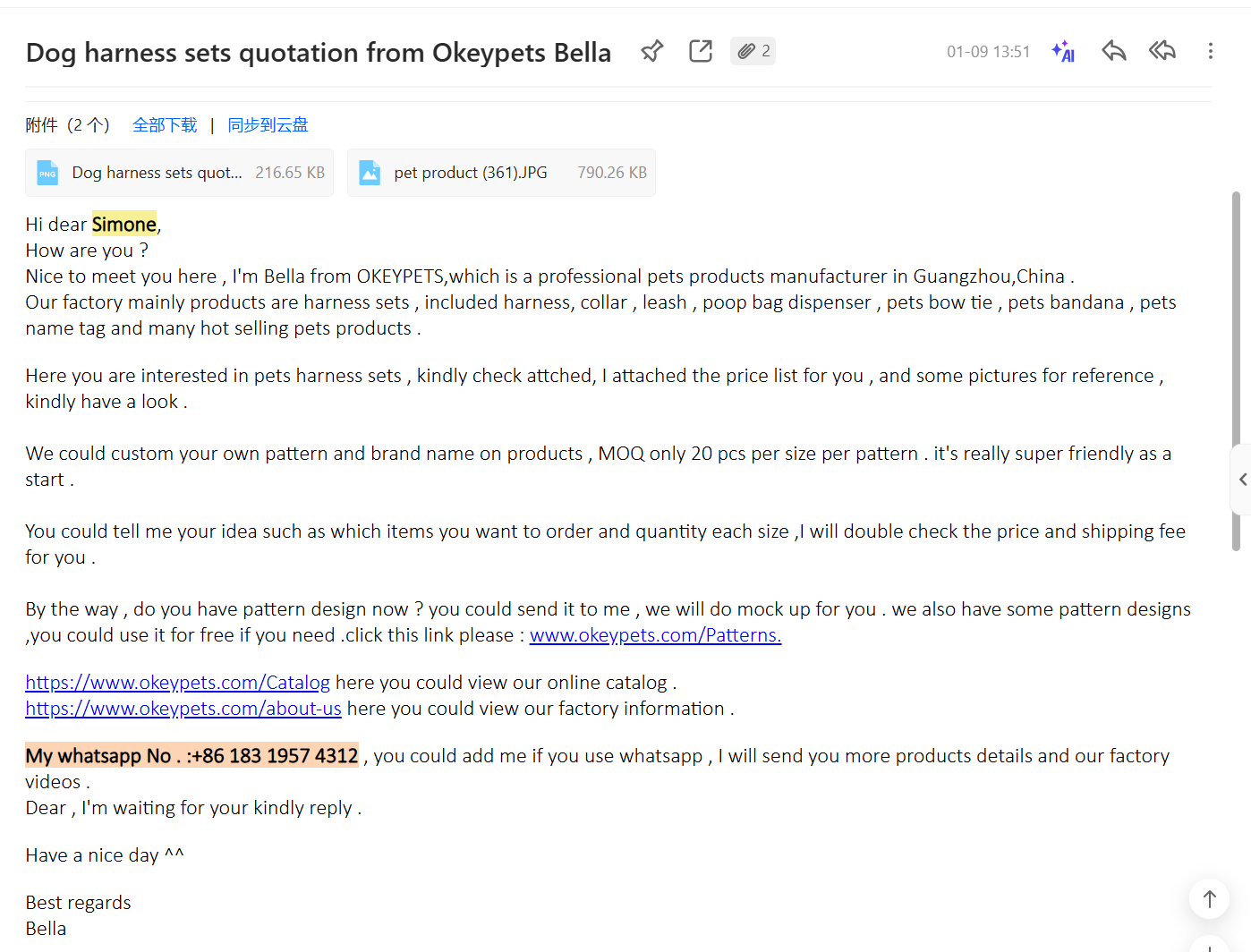The image size is (1251, 952).
Task: Open the three-dot more options menu
Action: click(x=1210, y=52)
